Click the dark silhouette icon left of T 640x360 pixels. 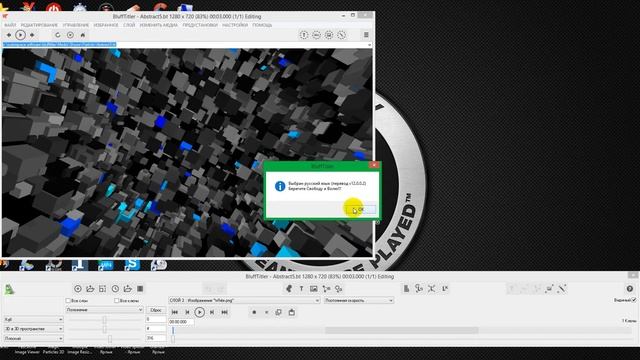tap(289, 289)
